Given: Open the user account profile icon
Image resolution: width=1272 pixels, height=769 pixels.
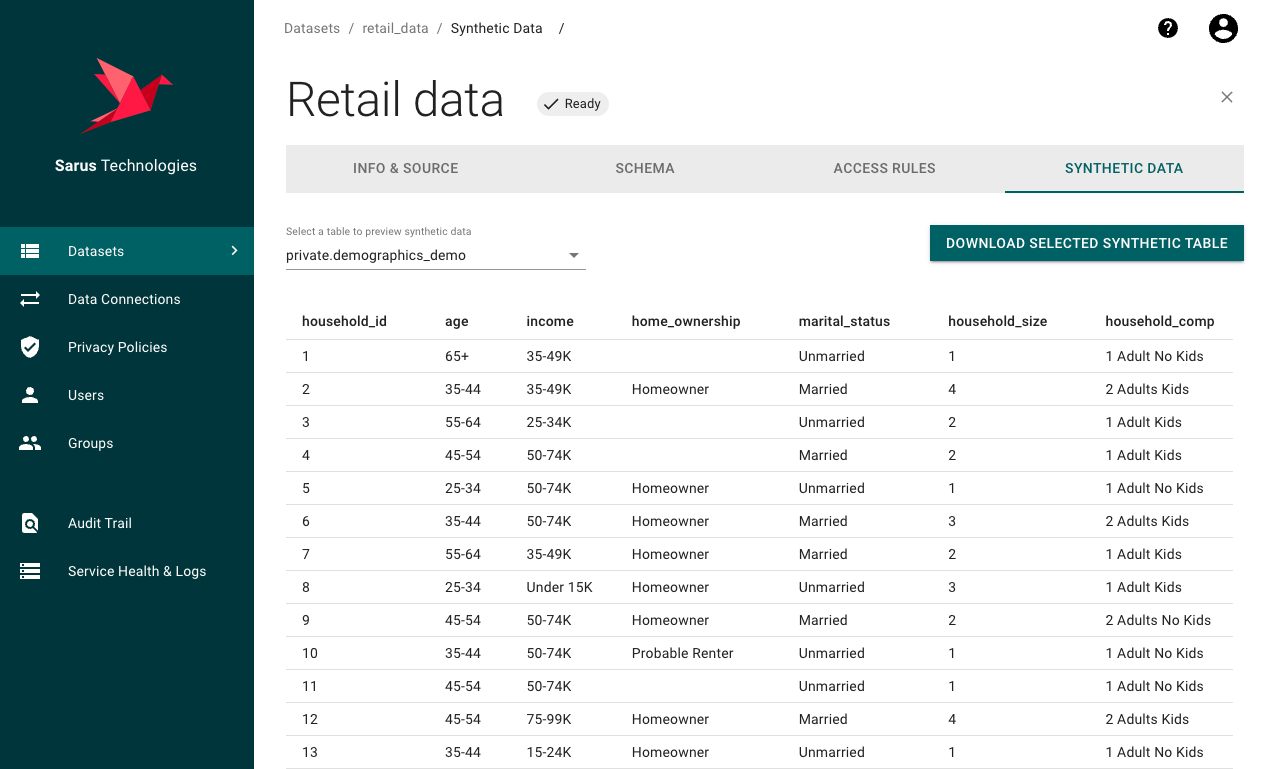Looking at the screenshot, I should [x=1223, y=28].
